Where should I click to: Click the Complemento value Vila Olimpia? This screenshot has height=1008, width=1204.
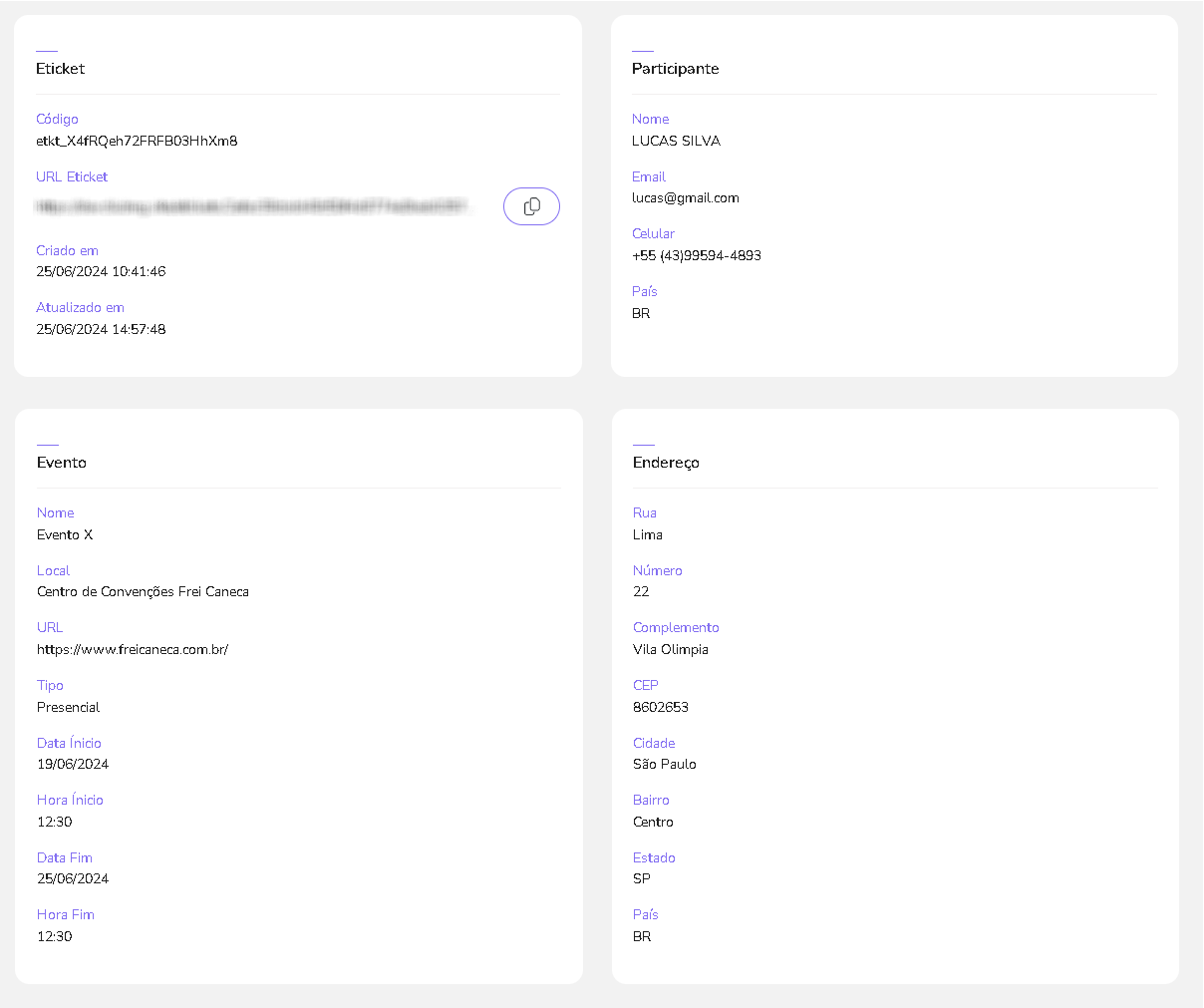pyautogui.click(x=671, y=649)
